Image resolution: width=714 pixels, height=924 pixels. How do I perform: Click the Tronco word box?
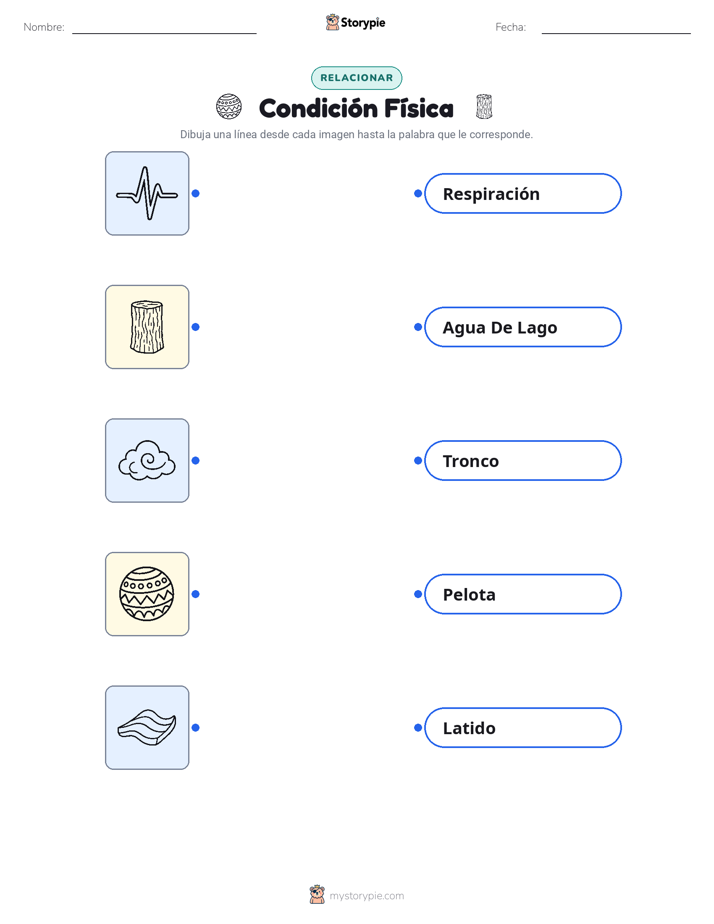tap(523, 460)
